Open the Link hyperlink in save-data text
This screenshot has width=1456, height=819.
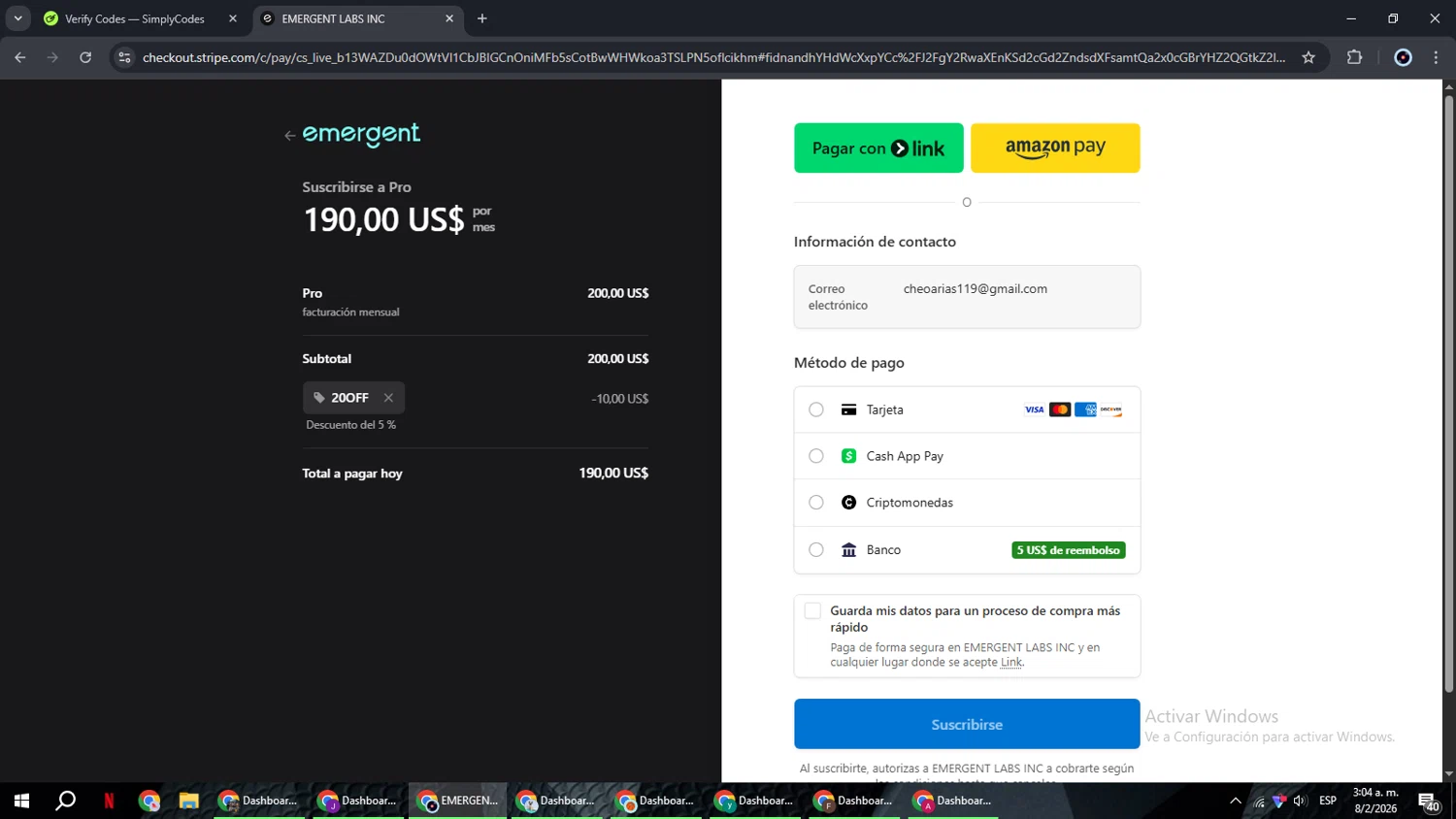1011,663
